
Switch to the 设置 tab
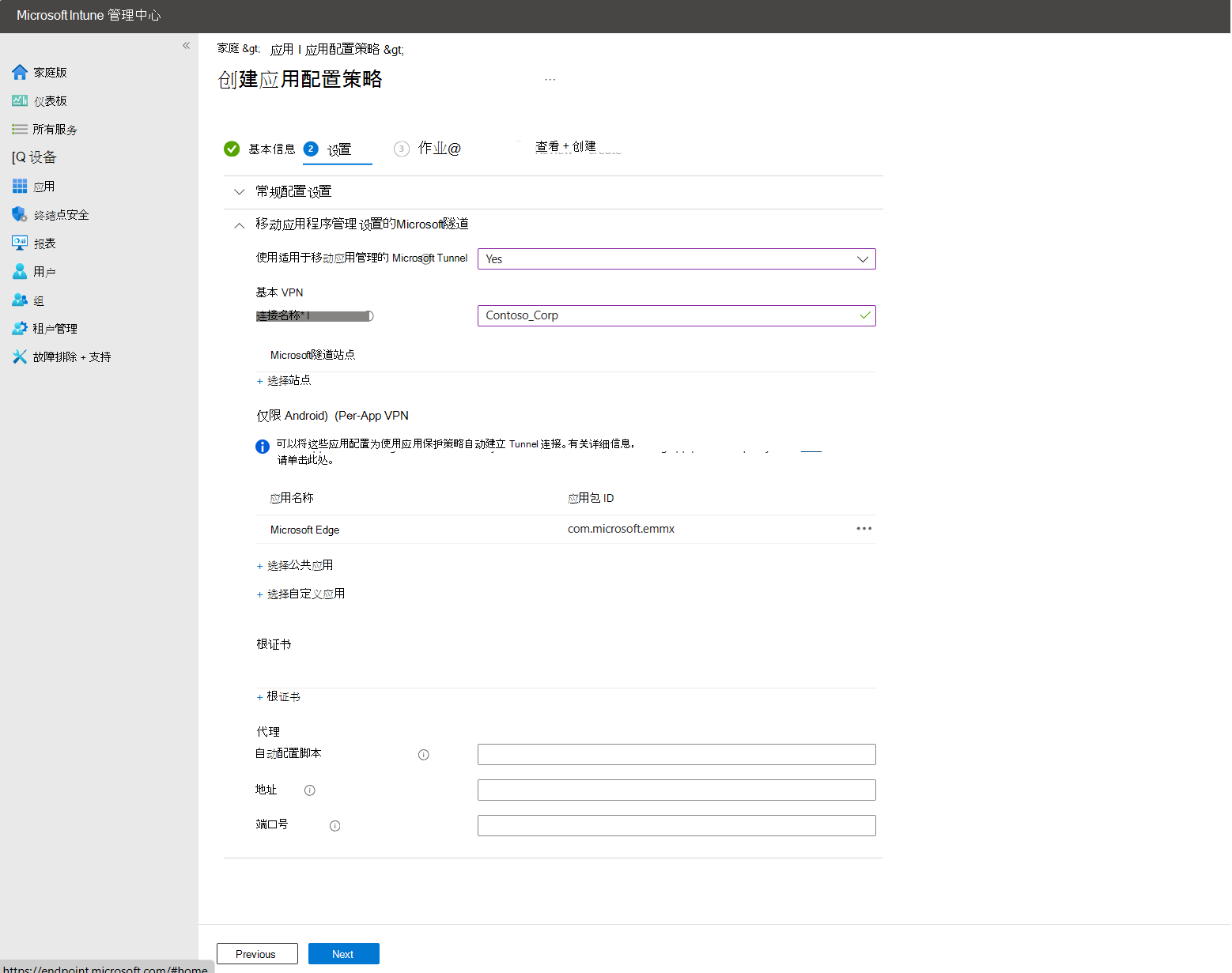click(x=339, y=149)
